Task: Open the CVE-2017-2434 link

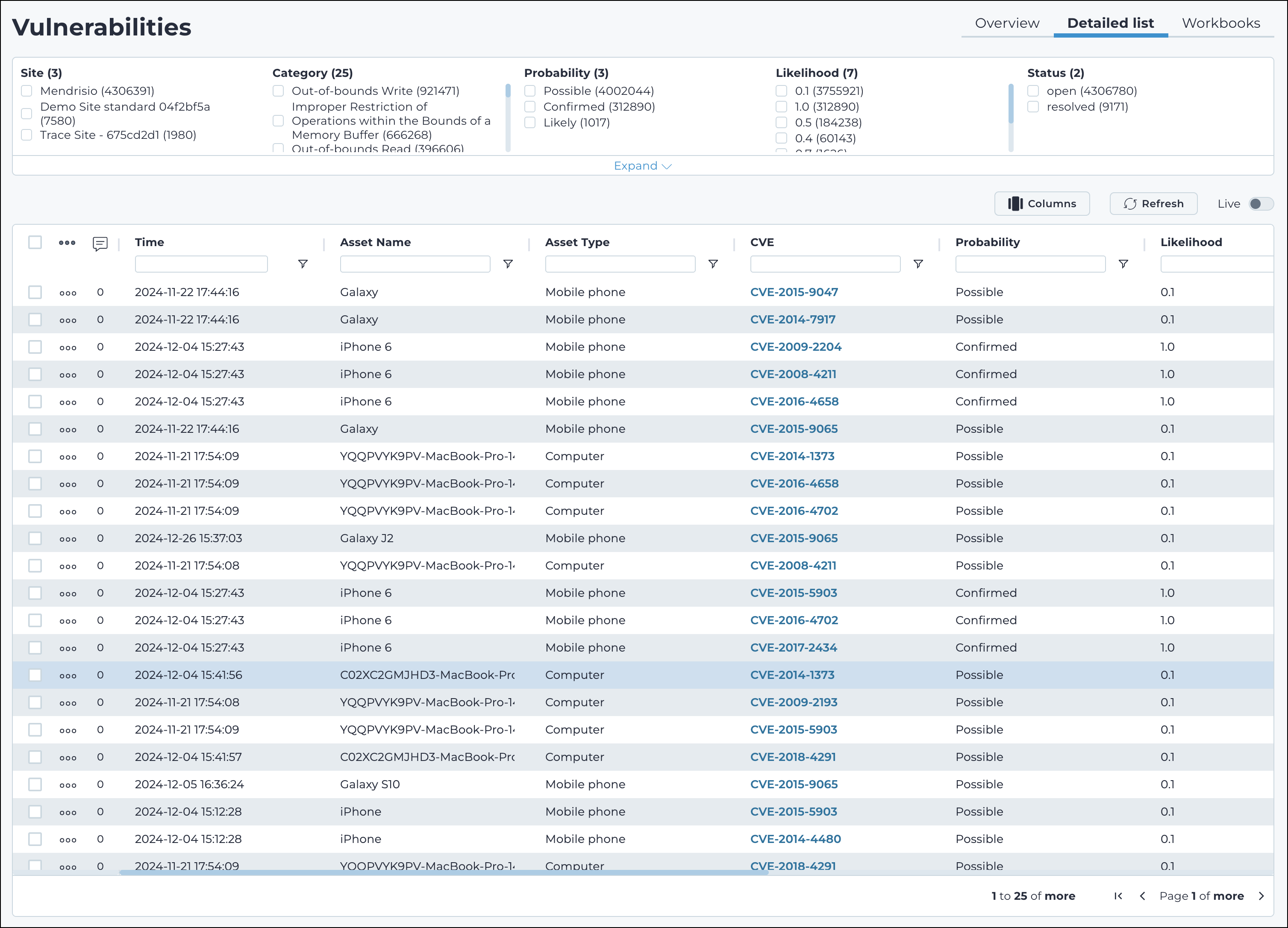Action: click(794, 648)
